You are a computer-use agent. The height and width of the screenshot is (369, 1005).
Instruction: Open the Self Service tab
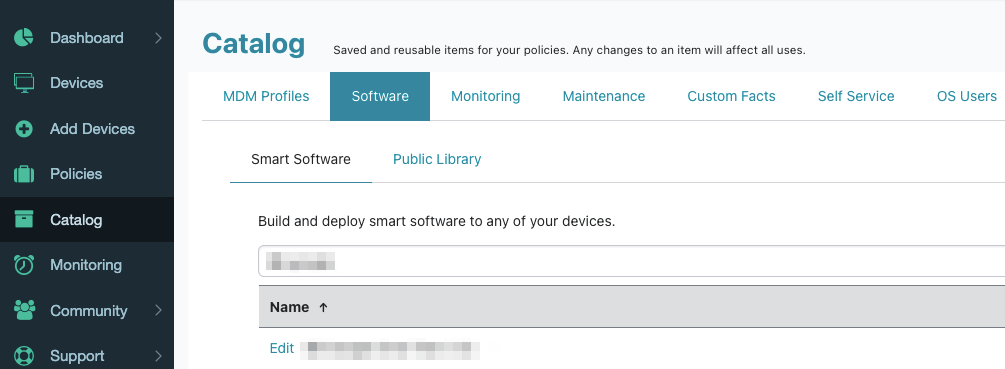[856, 96]
